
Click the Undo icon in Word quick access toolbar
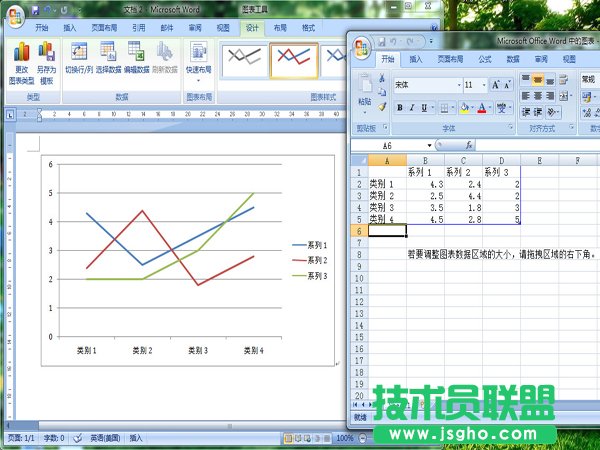tap(48, 10)
